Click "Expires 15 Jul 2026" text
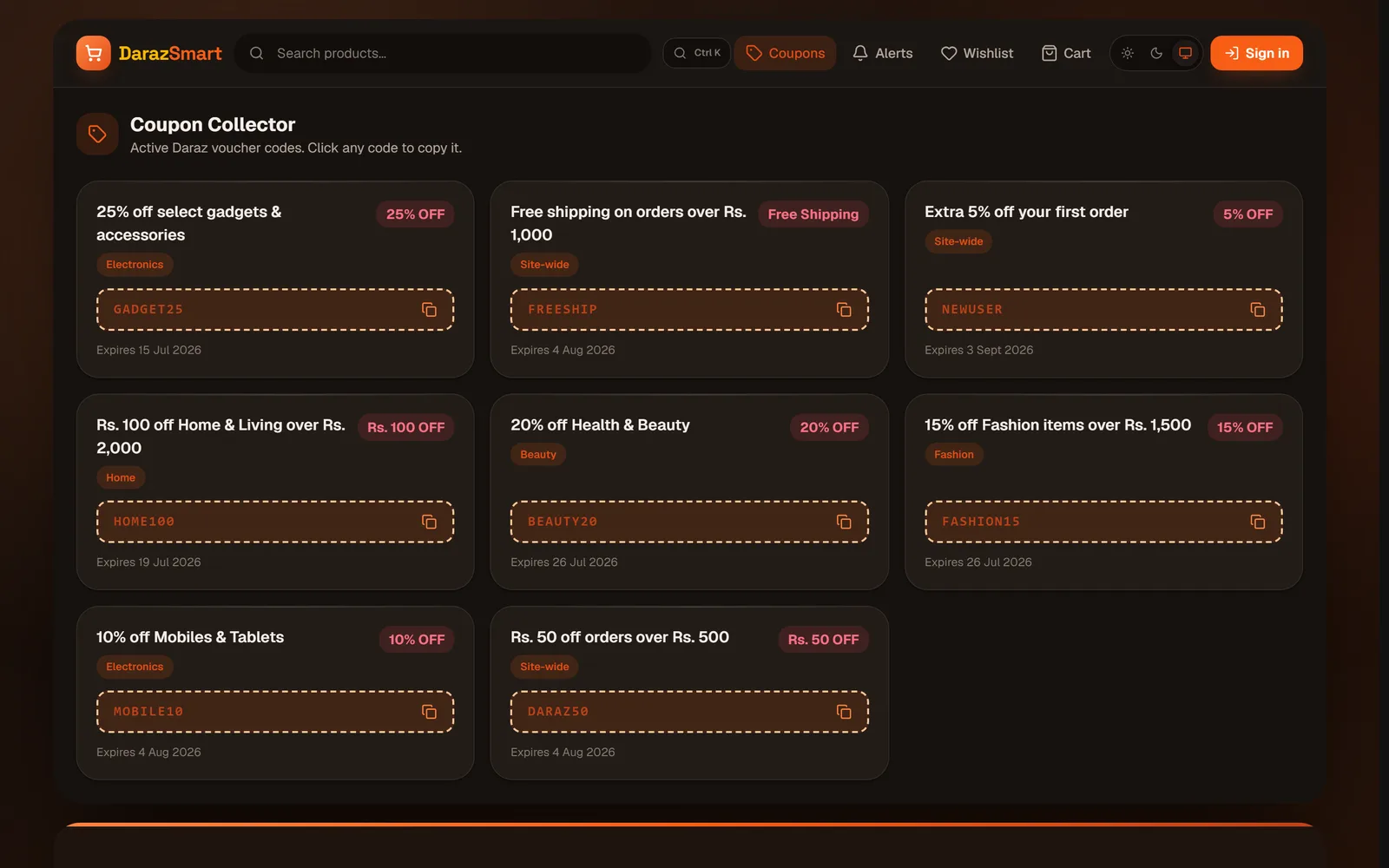1389x868 pixels. click(148, 350)
